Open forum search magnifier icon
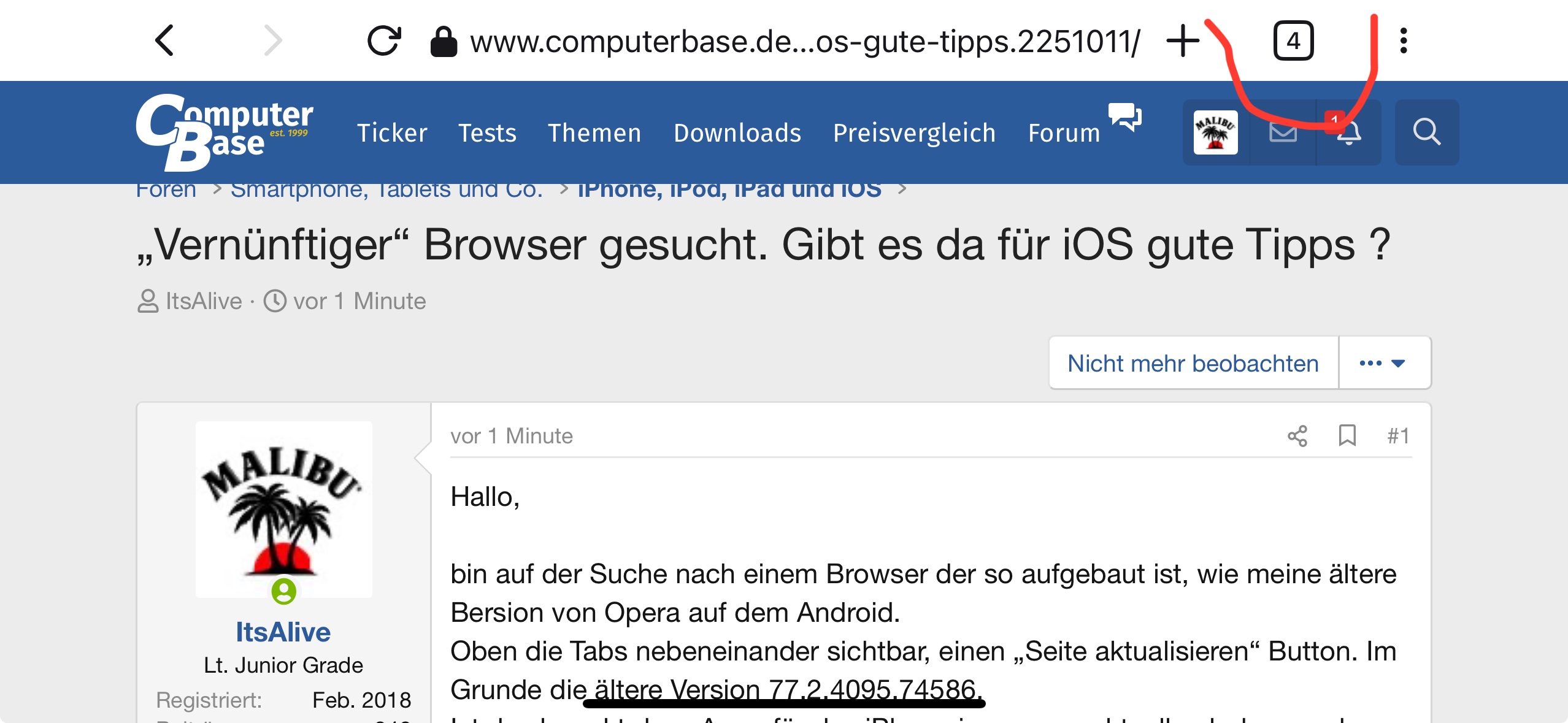This screenshot has height=723, width=1568. (x=1426, y=132)
